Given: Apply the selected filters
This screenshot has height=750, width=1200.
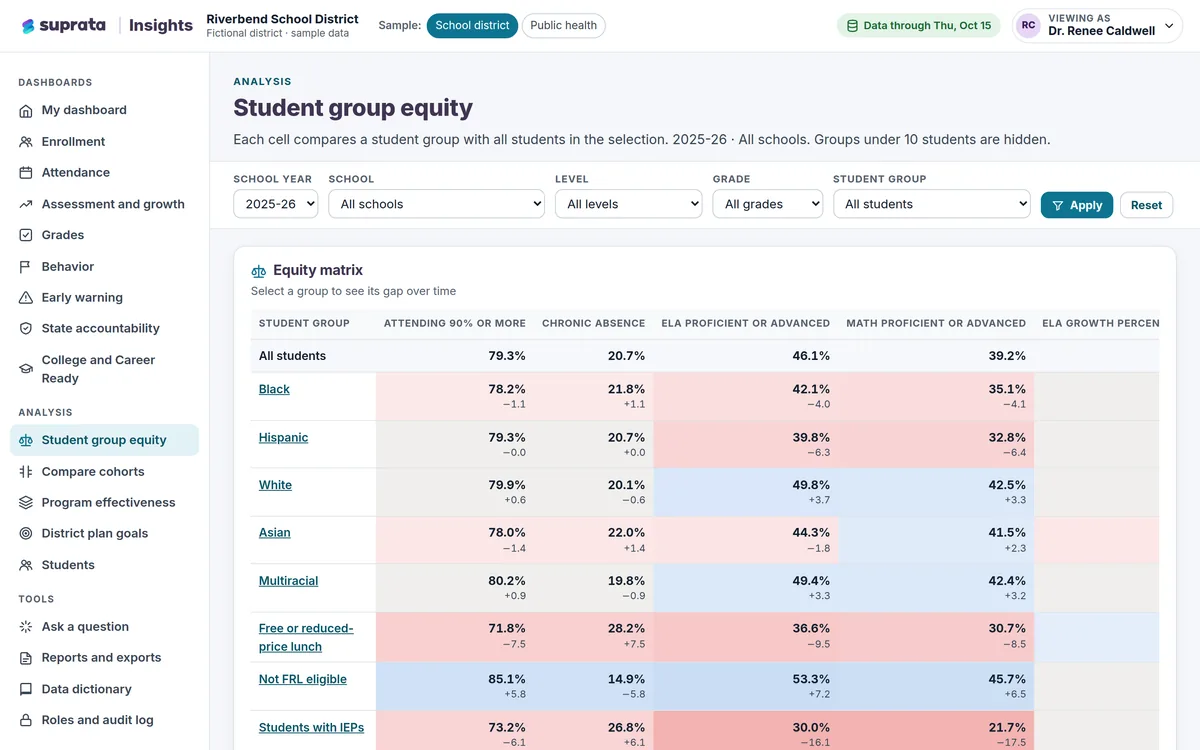Looking at the screenshot, I should [x=1076, y=205].
